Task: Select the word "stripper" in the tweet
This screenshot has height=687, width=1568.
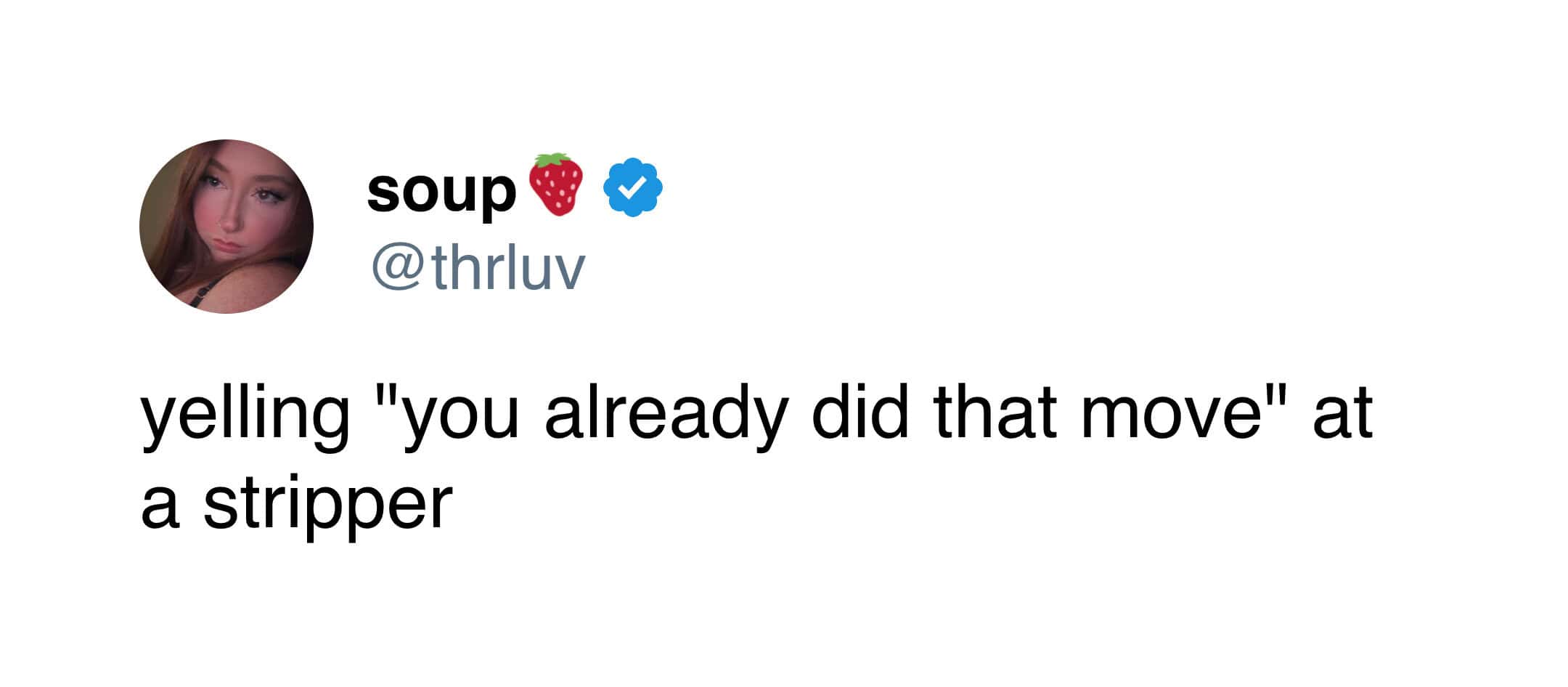Action: [327, 506]
